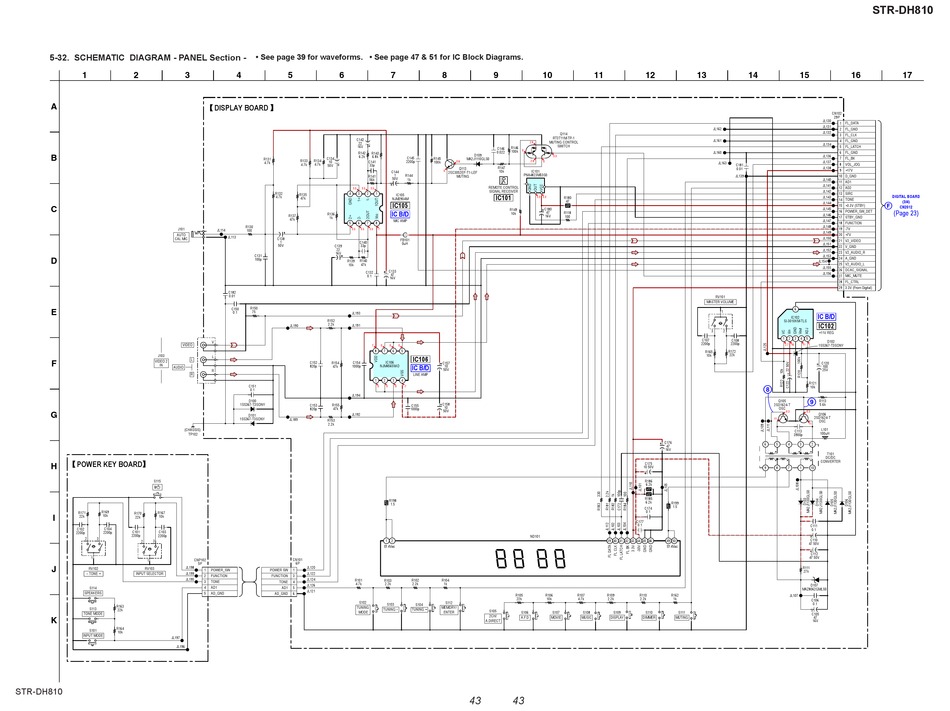Click the TUNING MODE switch label
950x711 pixels.
363,610
